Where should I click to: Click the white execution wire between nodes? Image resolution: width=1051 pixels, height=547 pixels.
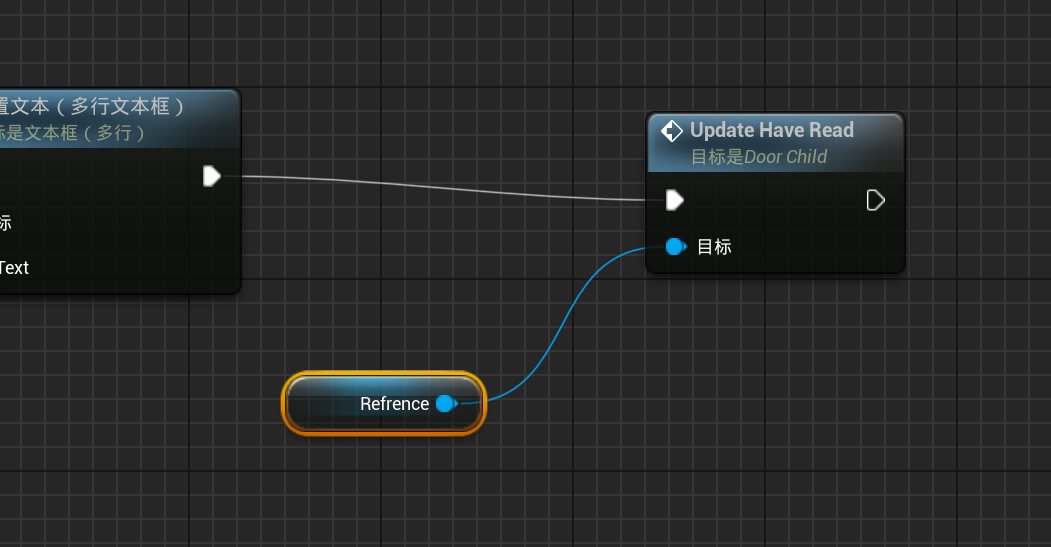pos(440,183)
